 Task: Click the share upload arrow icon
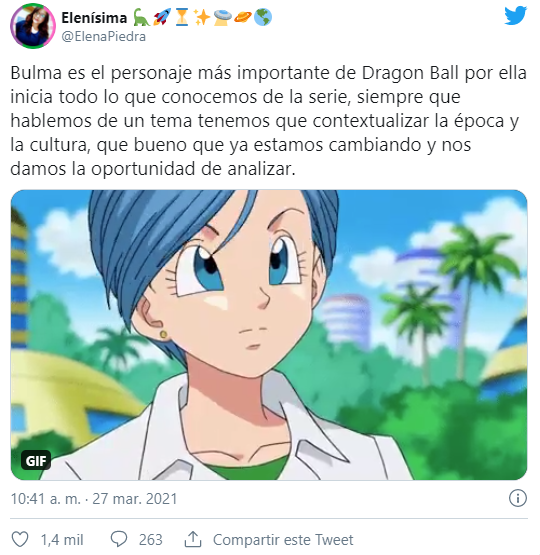coord(193,539)
